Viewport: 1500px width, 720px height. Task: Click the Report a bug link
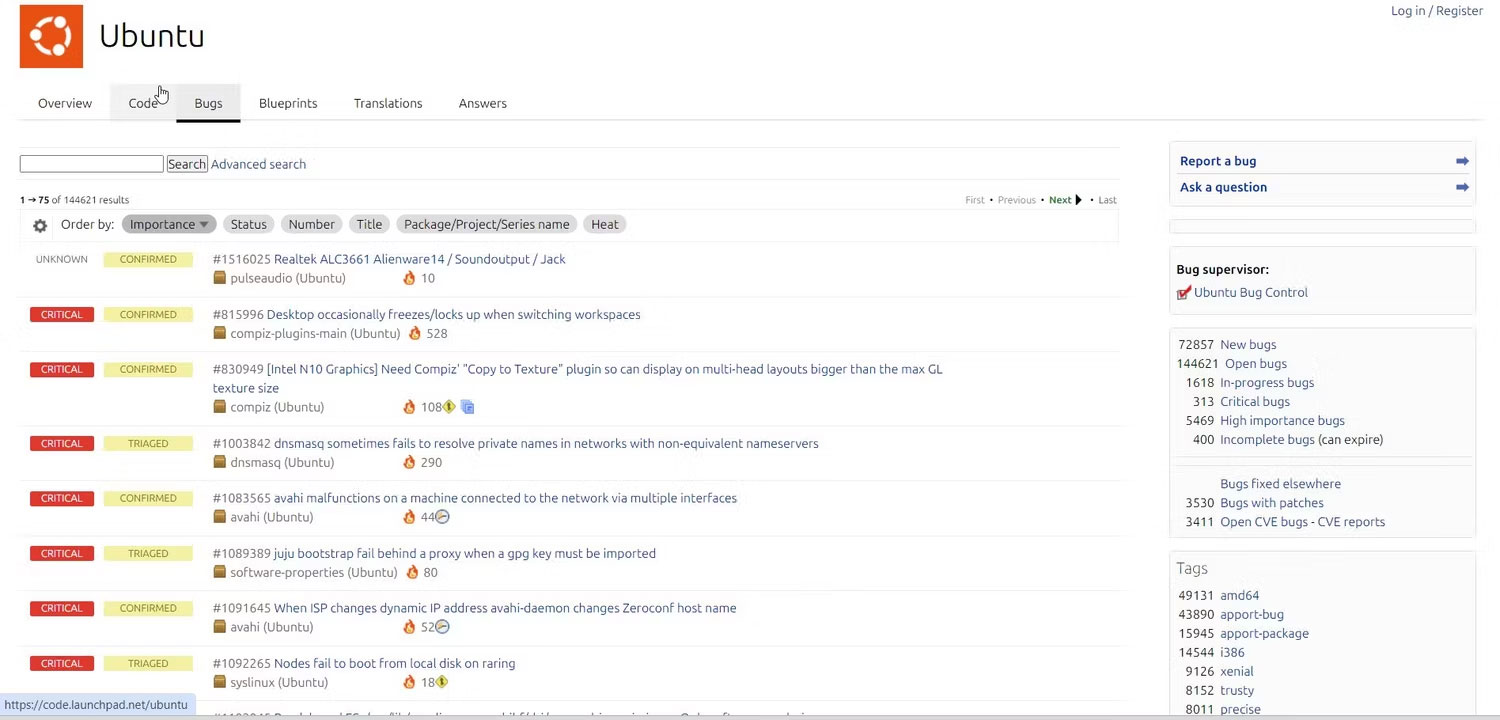tap(1218, 161)
